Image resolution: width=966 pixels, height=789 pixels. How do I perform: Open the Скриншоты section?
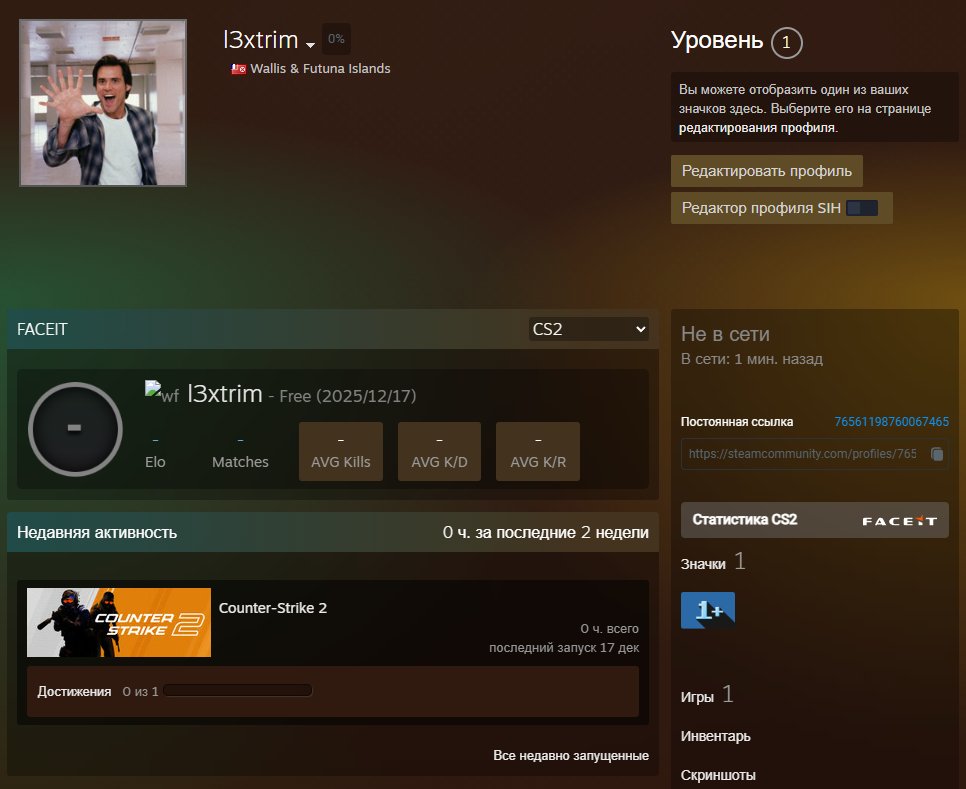718,775
